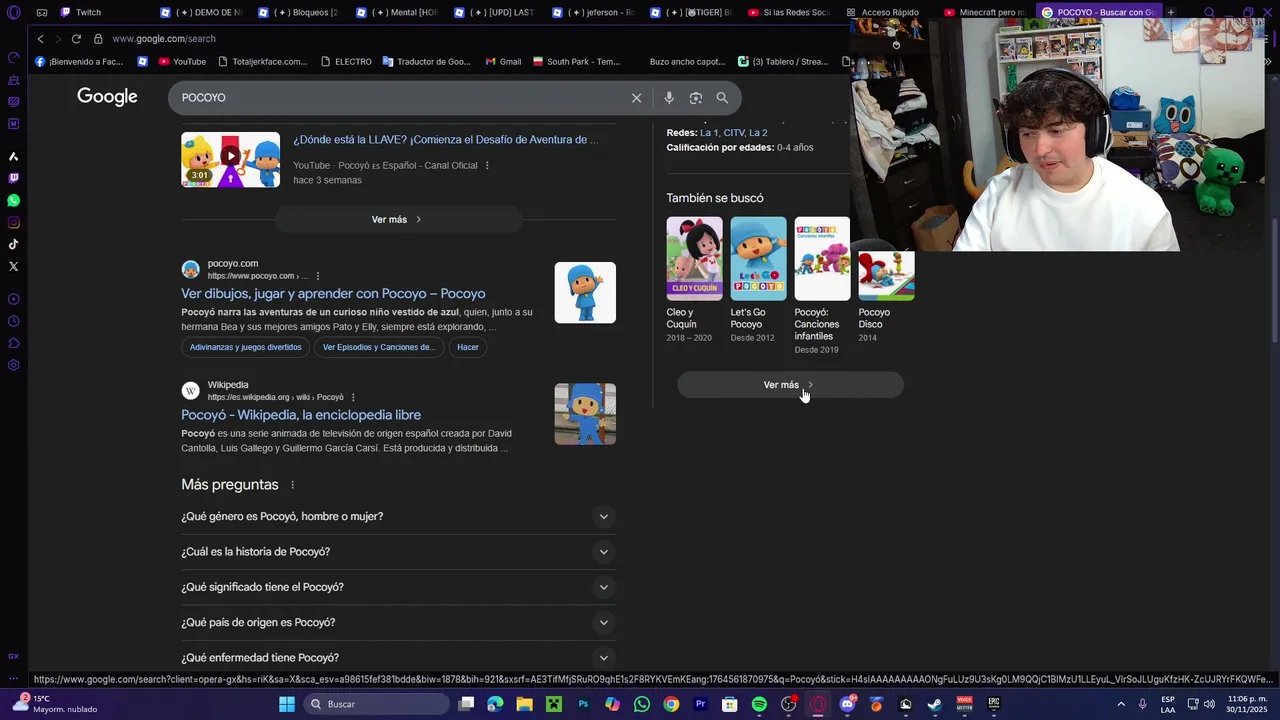Open 'Pocoyó - Wikipedia, la enciclopedia libre' result
This screenshot has width=1280, height=720.
(301, 415)
